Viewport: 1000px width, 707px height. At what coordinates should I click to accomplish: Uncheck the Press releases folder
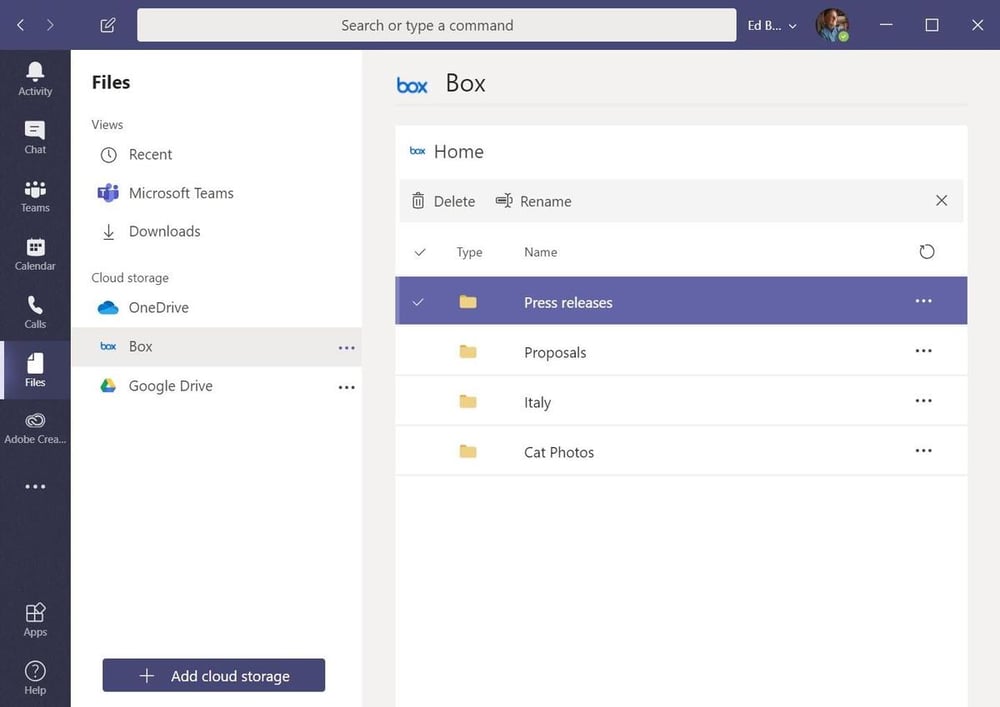[x=419, y=301]
